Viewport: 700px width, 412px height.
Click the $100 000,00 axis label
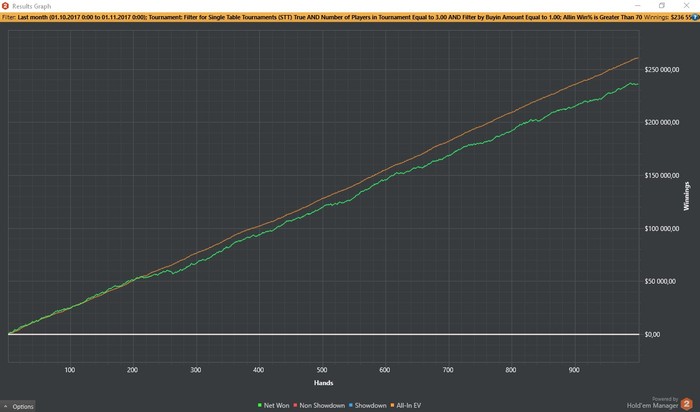click(x=662, y=229)
